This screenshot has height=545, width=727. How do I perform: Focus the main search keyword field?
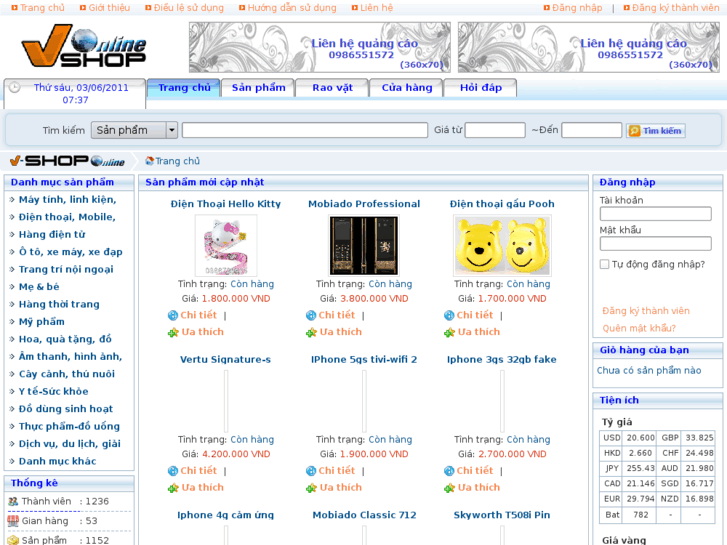[305, 130]
